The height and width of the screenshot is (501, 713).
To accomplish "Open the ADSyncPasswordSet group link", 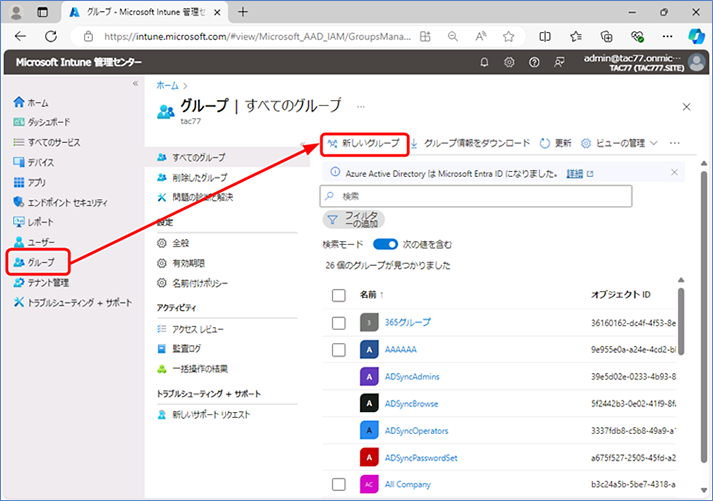I will [x=421, y=458].
